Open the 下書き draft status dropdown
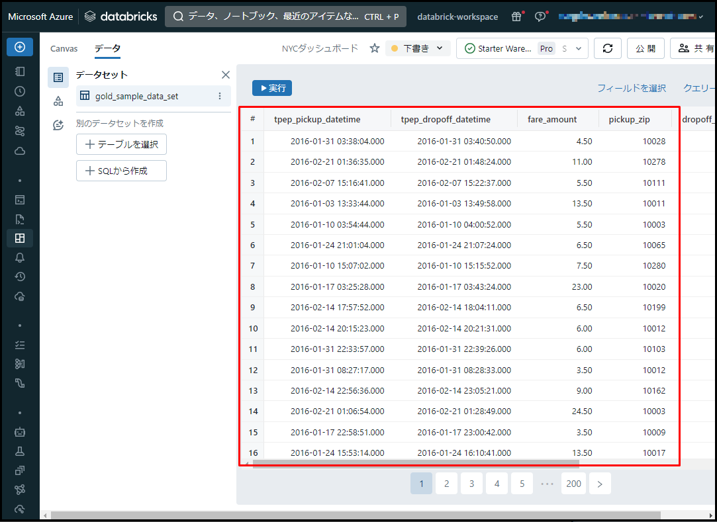This screenshot has height=522, width=717. [418, 48]
